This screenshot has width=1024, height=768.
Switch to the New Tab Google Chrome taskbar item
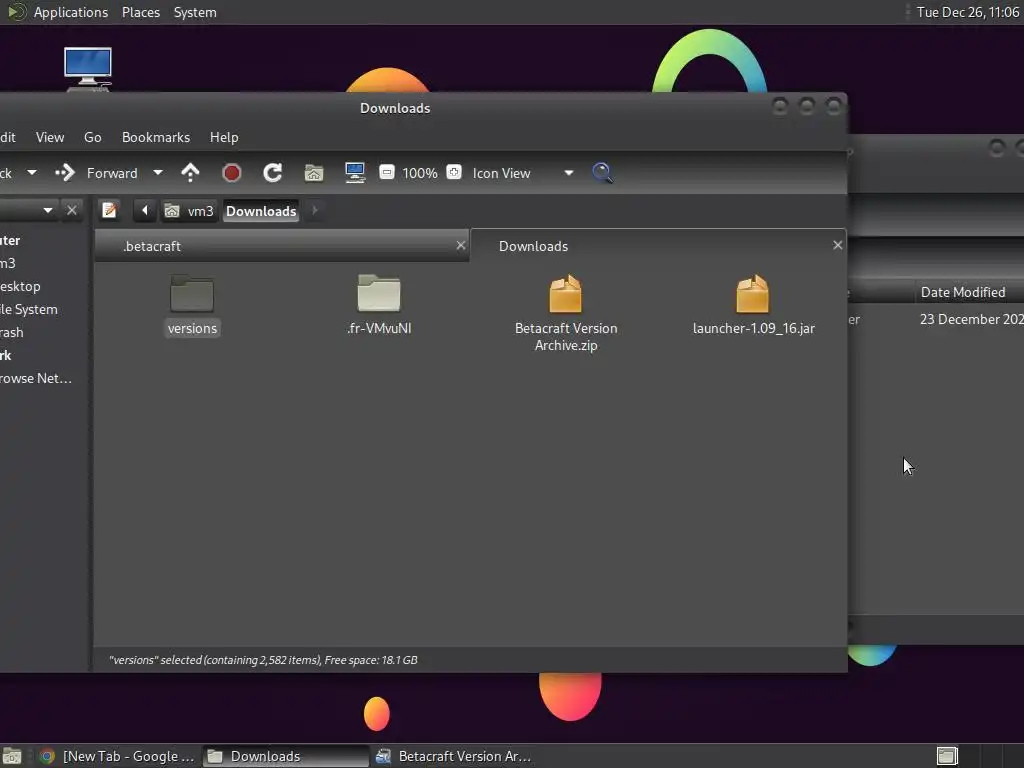[117, 756]
